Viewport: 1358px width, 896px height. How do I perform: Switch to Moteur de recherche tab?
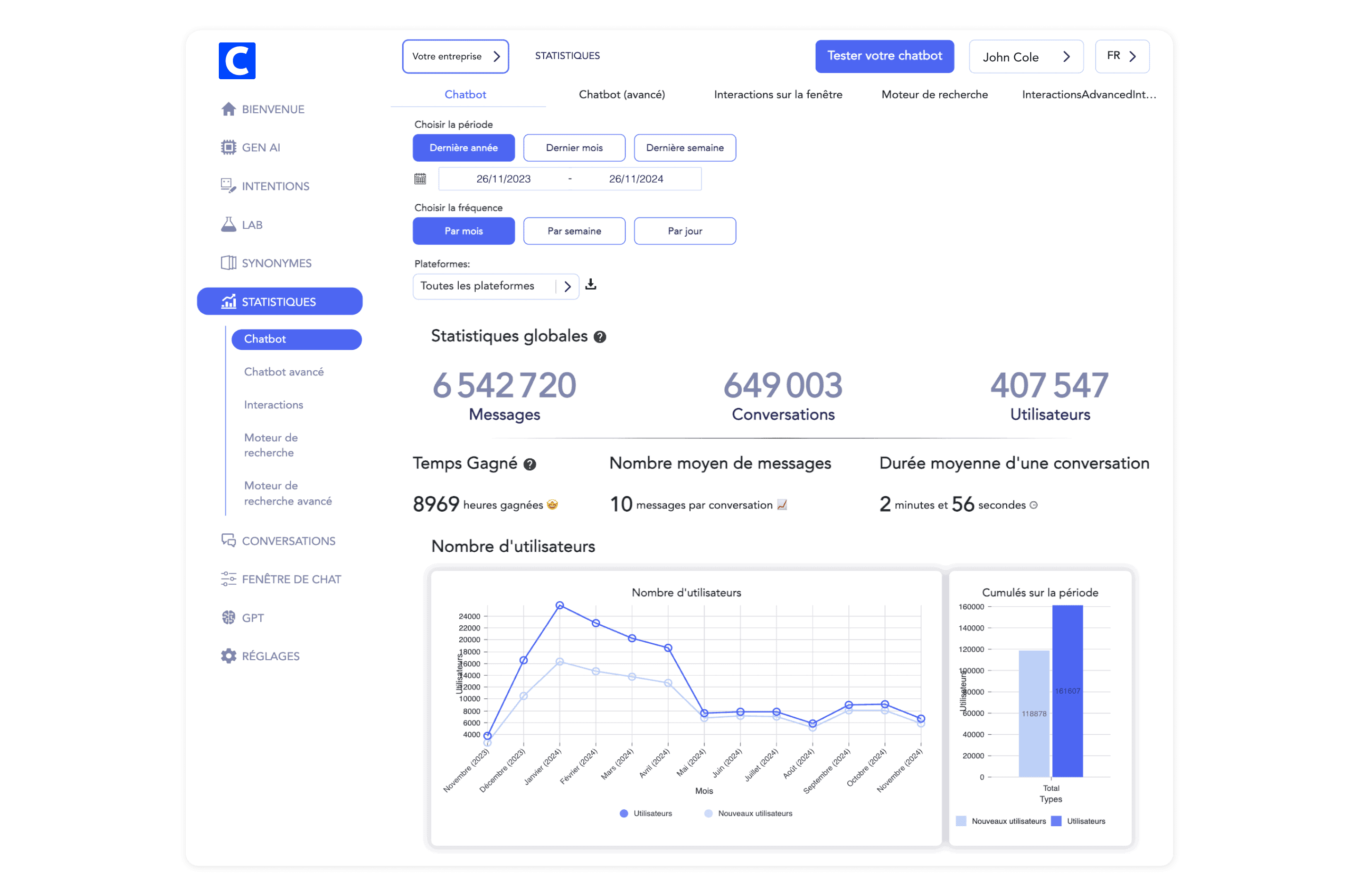934,94
